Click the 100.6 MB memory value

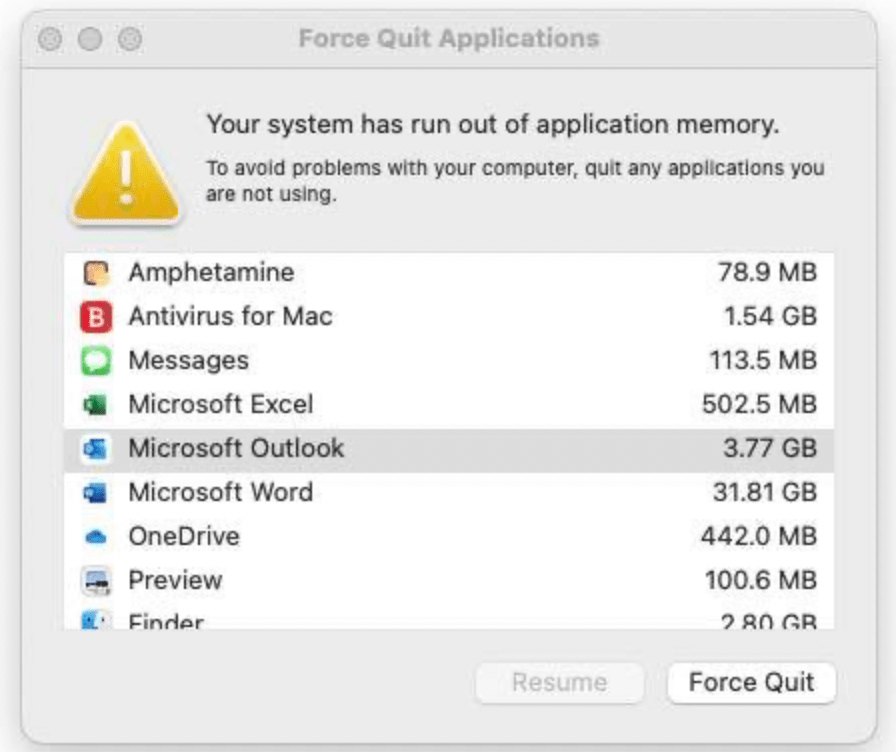coord(761,581)
